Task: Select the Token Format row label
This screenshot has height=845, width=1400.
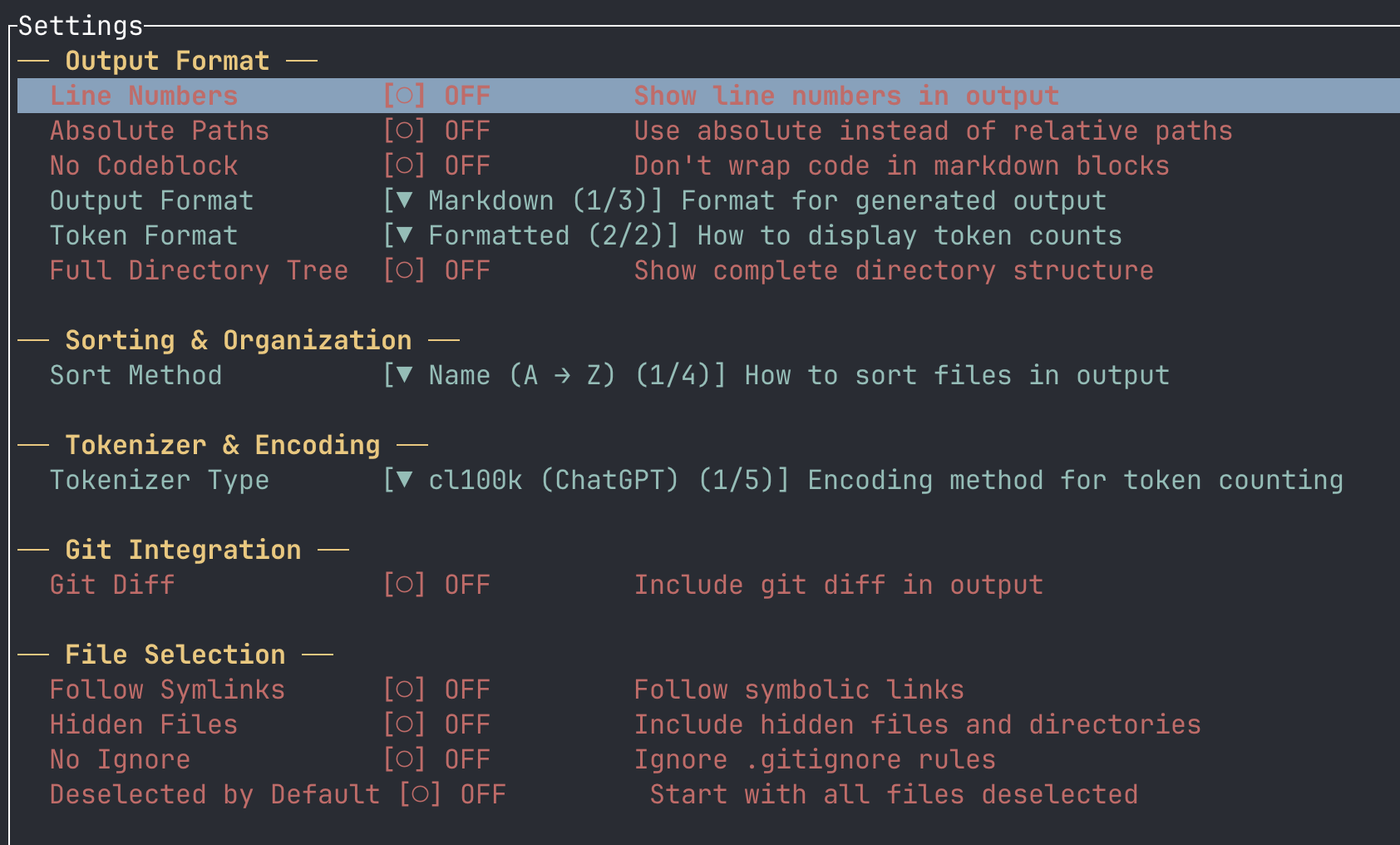Action: [x=144, y=235]
